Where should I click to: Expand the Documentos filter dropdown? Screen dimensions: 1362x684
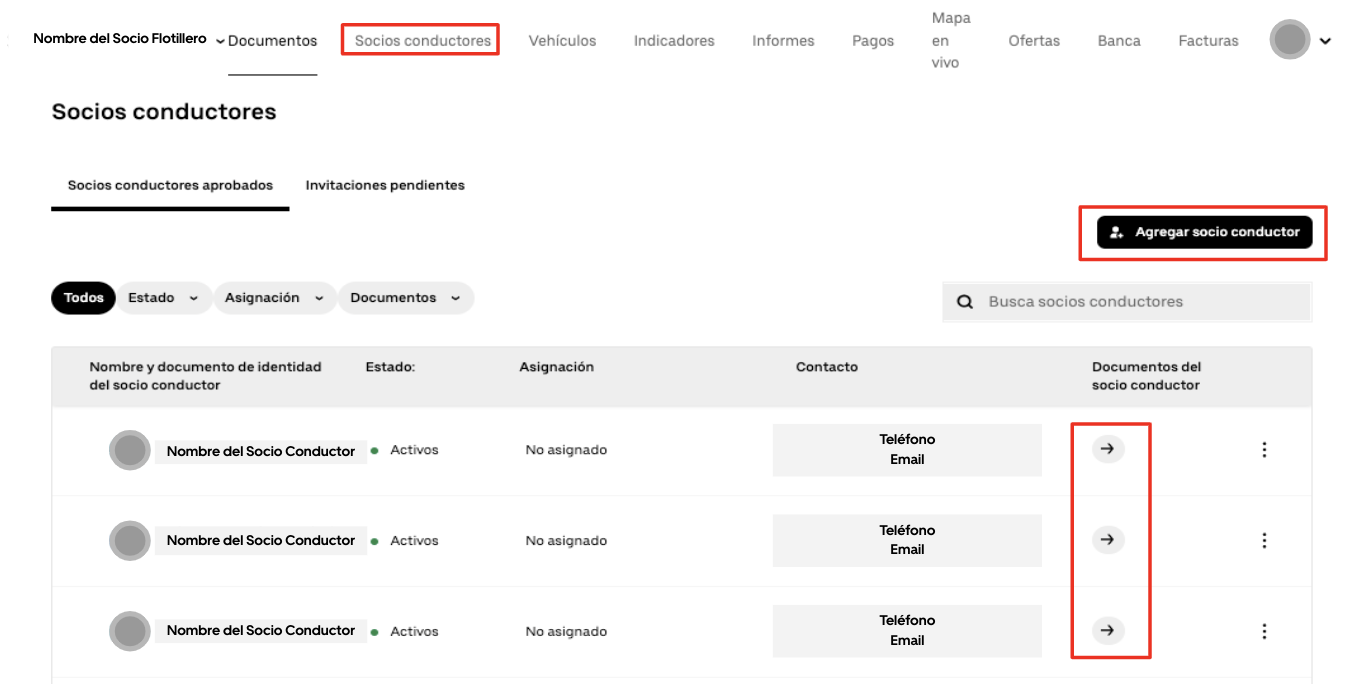pyautogui.click(x=405, y=298)
